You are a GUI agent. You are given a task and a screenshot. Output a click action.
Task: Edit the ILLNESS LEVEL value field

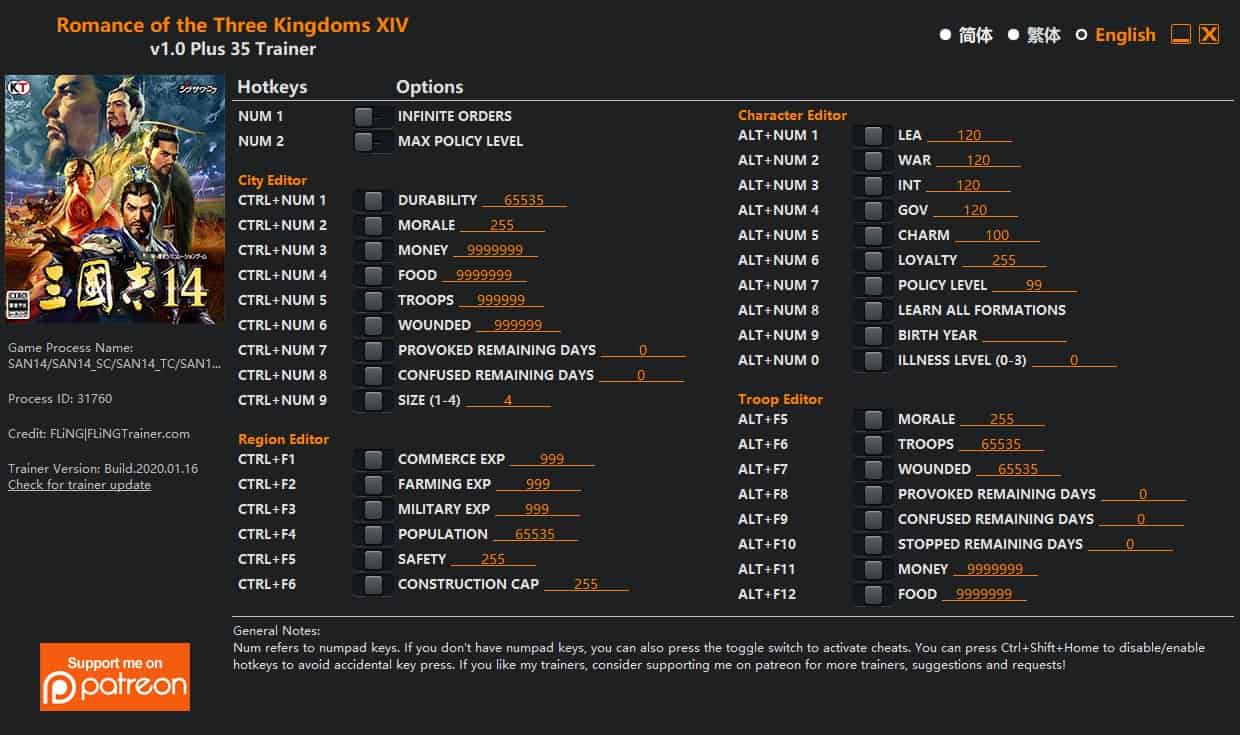(x=1074, y=360)
